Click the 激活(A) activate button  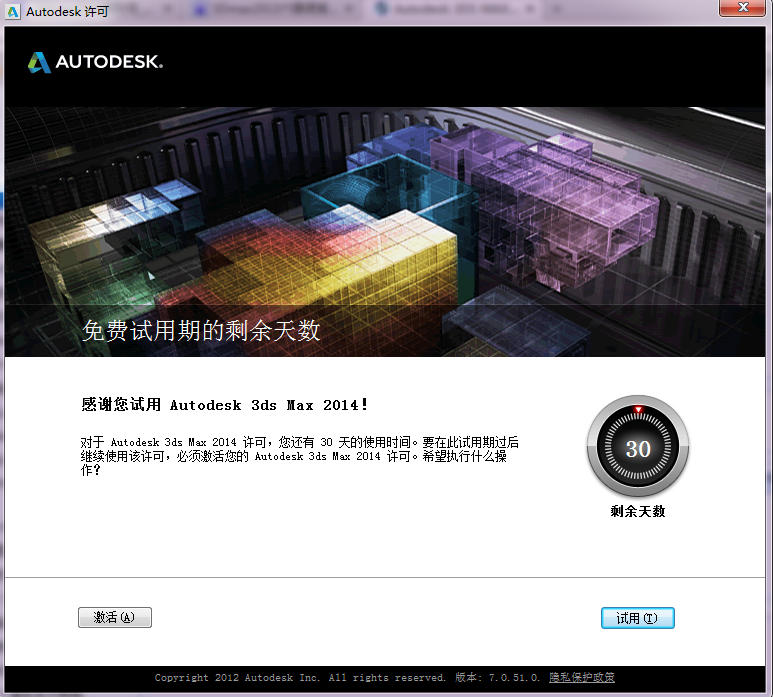[114, 618]
